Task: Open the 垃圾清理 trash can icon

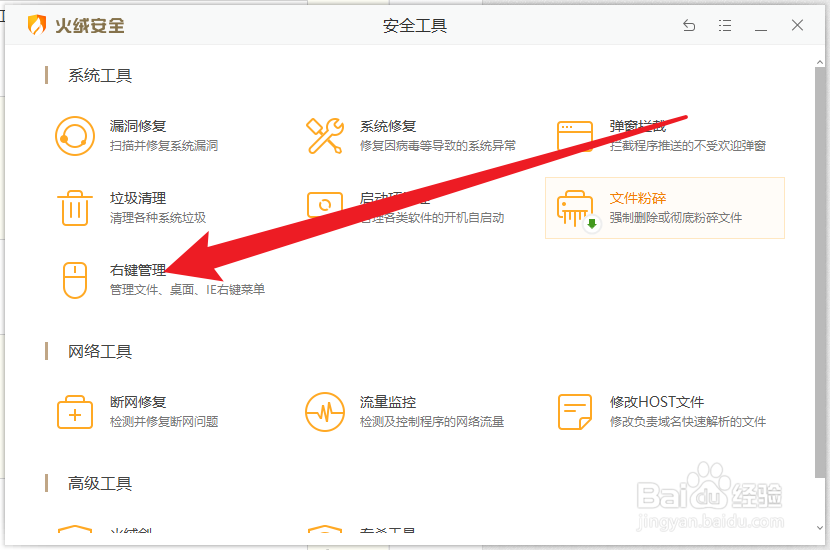Action: tap(75, 208)
